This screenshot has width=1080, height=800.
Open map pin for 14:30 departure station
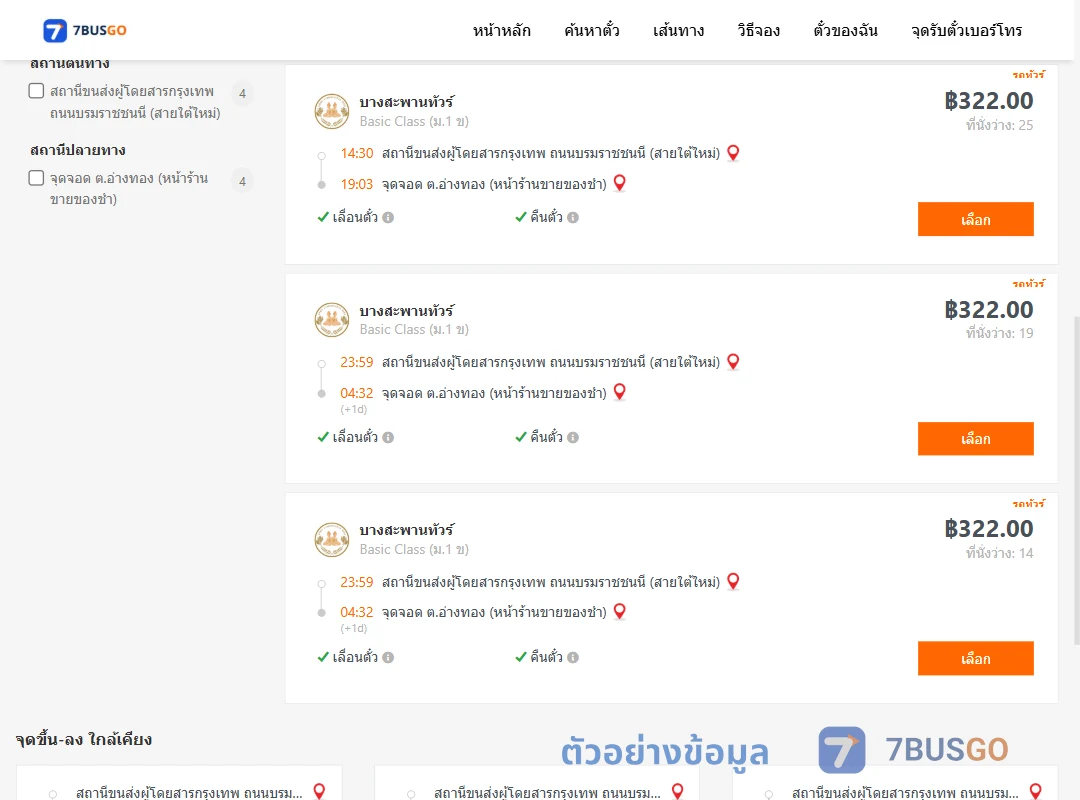[733, 153]
